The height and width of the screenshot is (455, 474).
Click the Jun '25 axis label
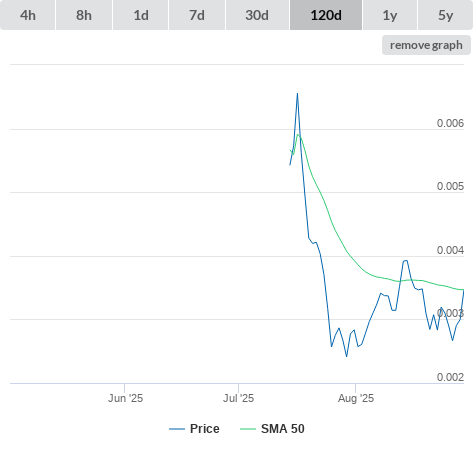pyautogui.click(x=125, y=398)
